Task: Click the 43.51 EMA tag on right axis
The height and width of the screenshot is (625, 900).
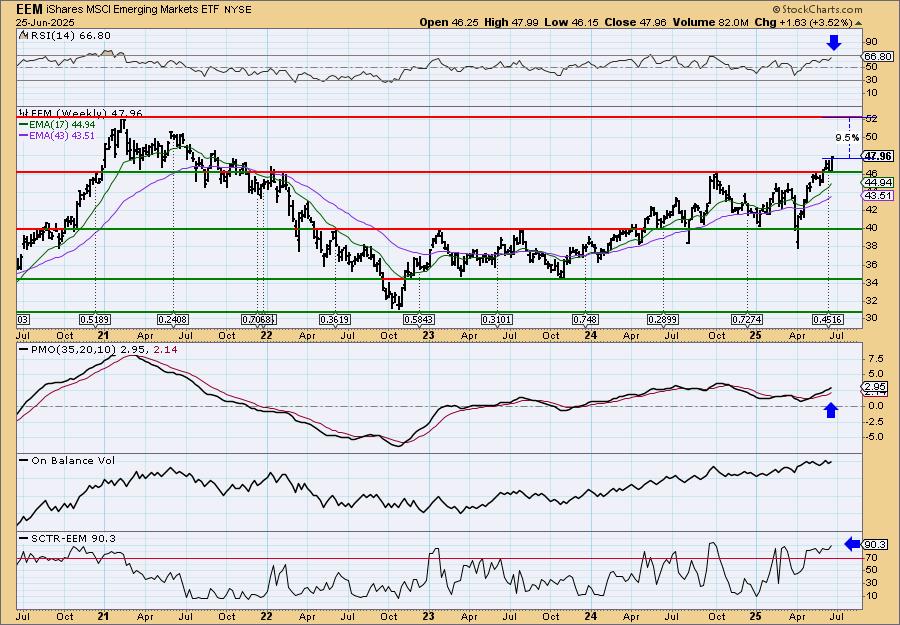Action: 878,196
